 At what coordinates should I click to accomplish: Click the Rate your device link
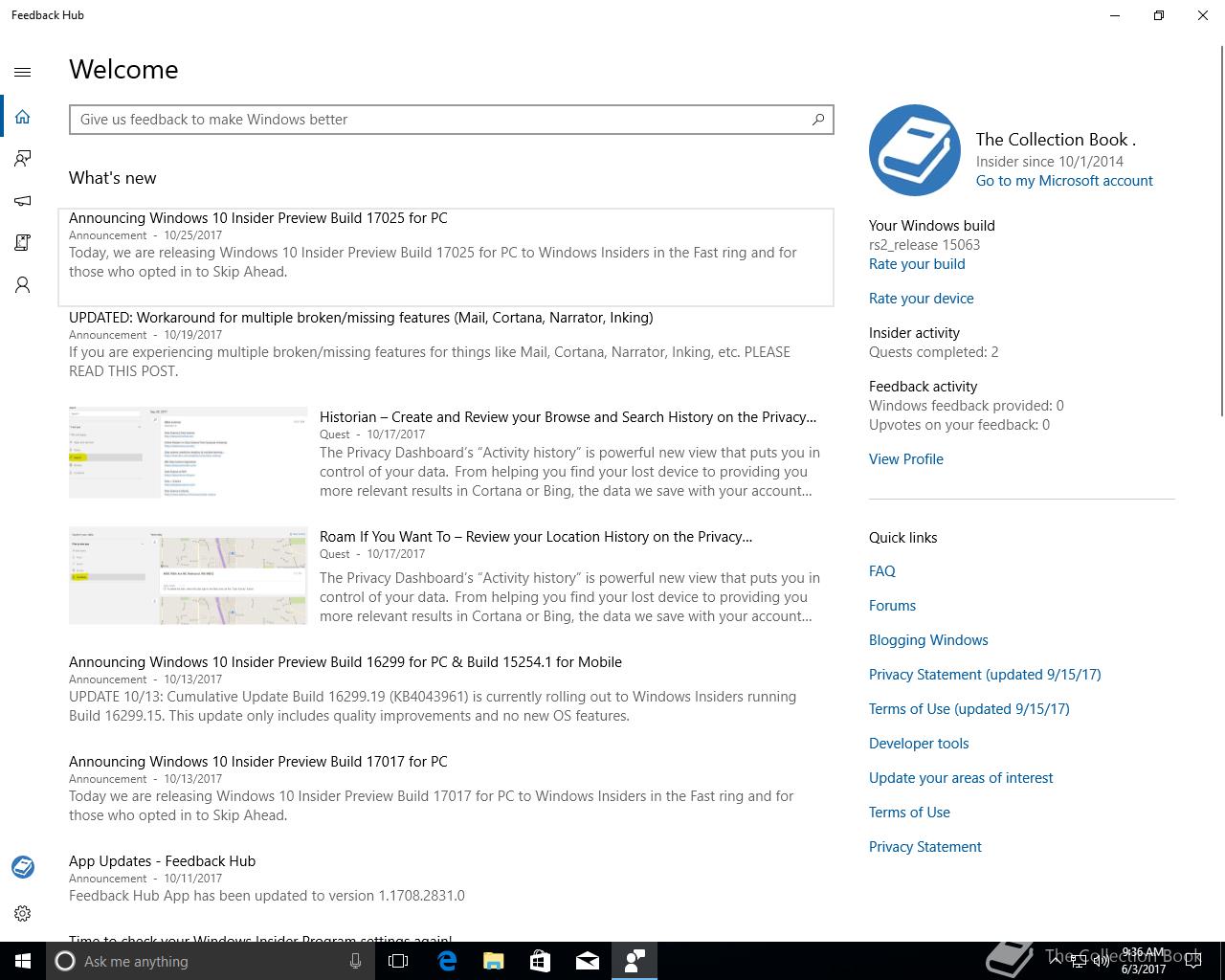pos(921,299)
